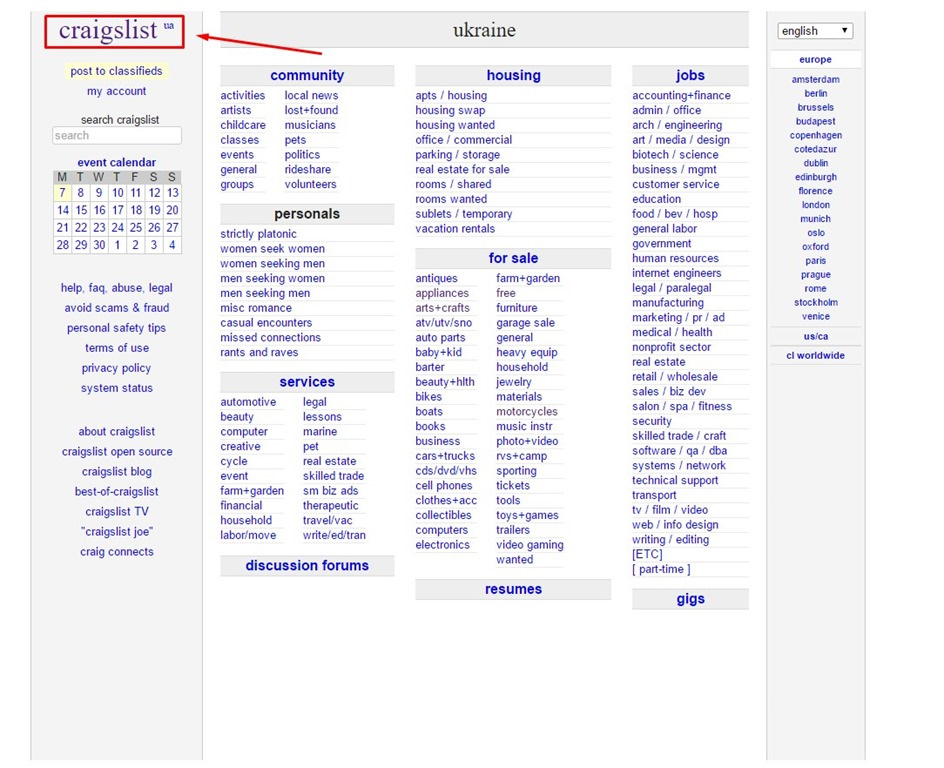Open personal safety tips link

tap(116, 328)
